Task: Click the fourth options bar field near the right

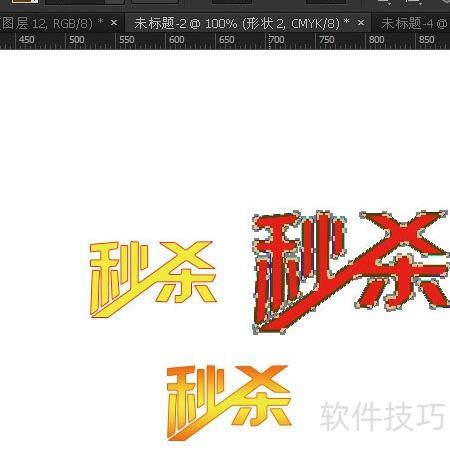Action: [325, 1]
